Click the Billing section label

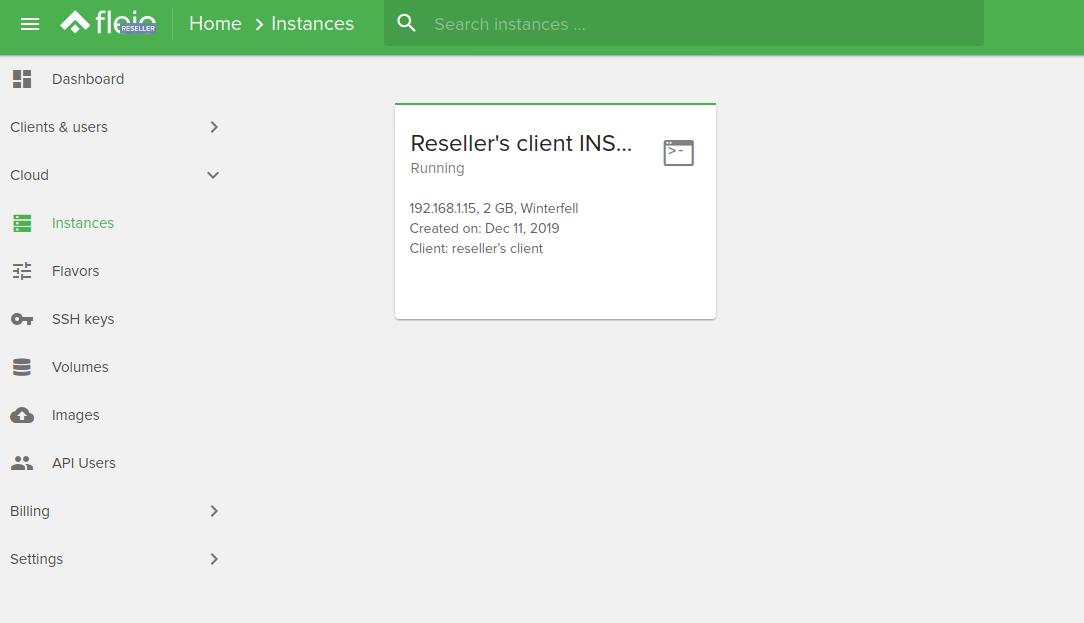[x=30, y=511]
